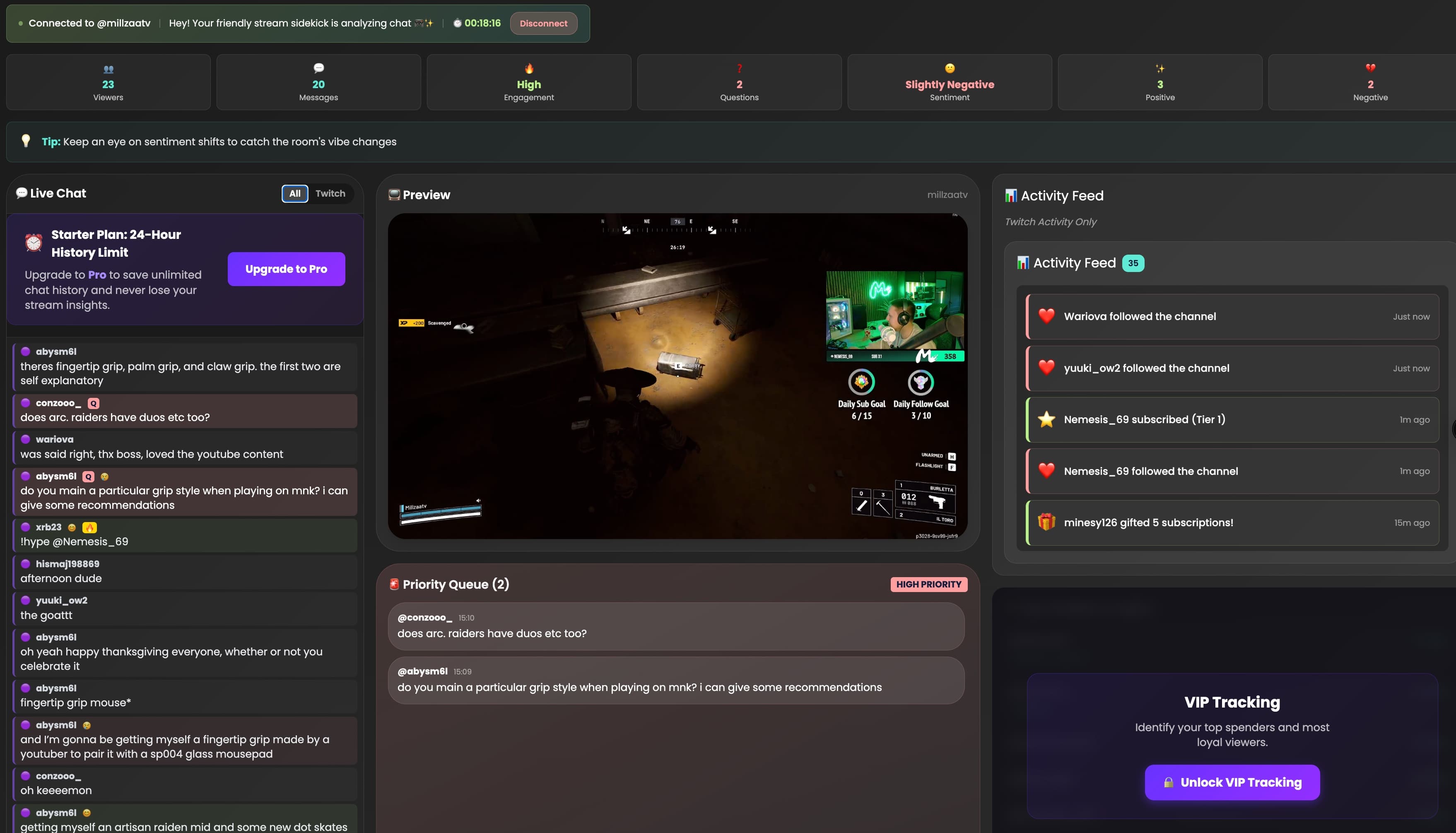Toggle the Questions stat card filter
The height and width of the screenshot is (833, 1456).
coord(739,82)
